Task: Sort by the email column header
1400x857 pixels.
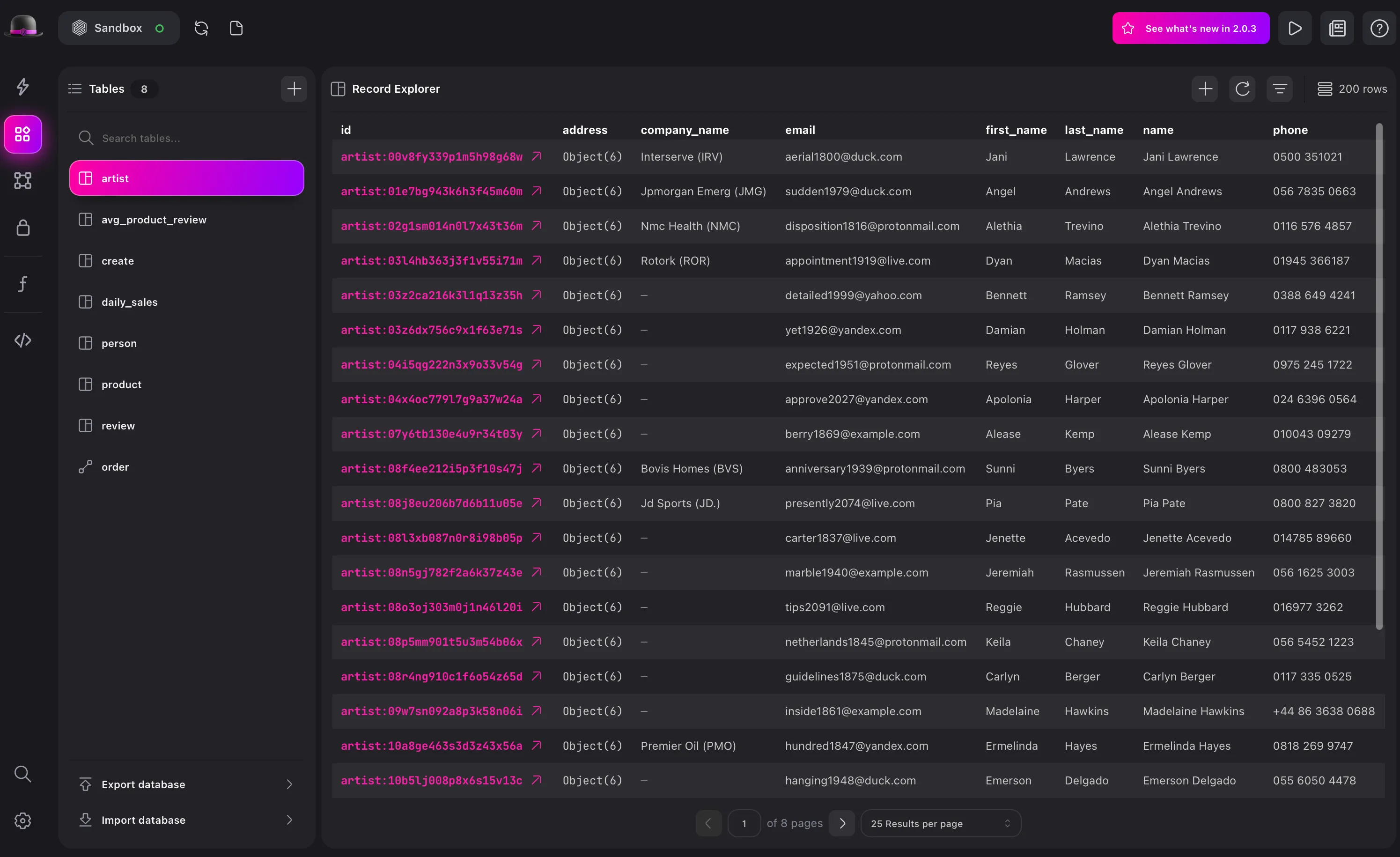Action: click(x=800, y=130)
